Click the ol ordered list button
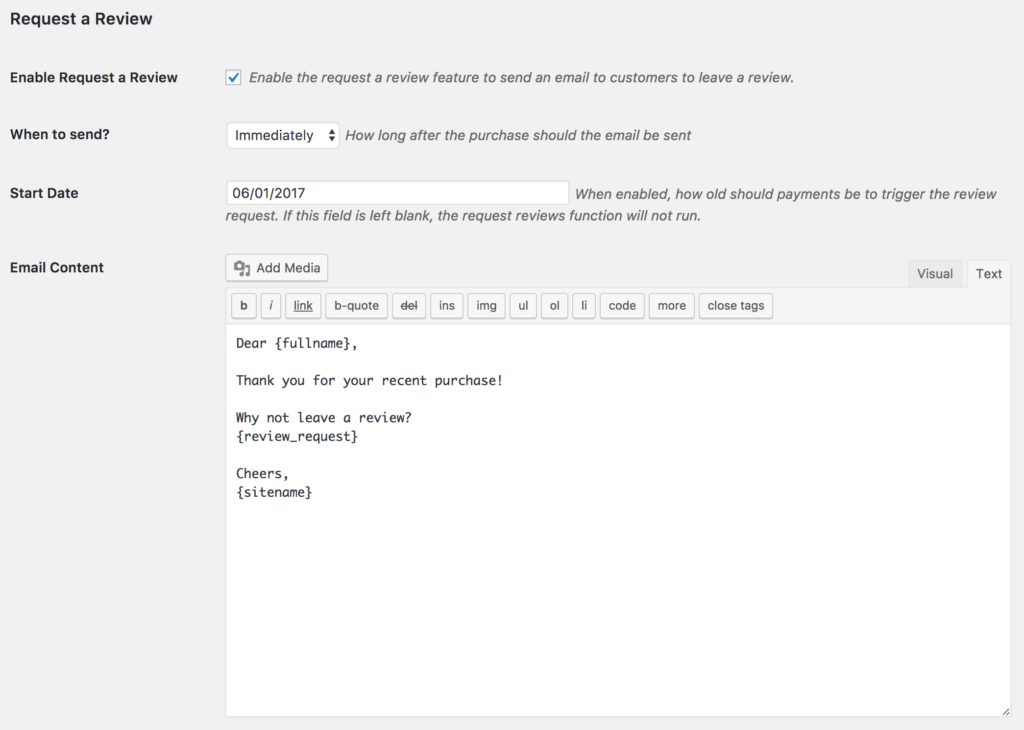 [554, 306]
